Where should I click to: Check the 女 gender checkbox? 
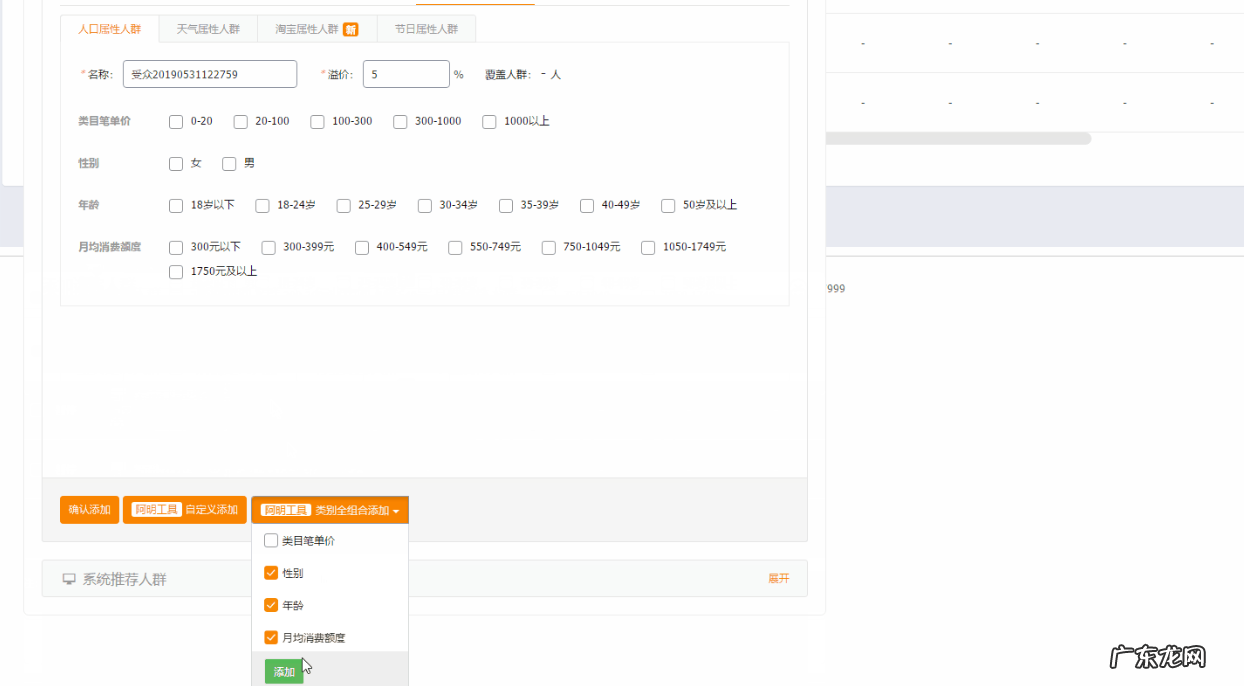point(175,163)
